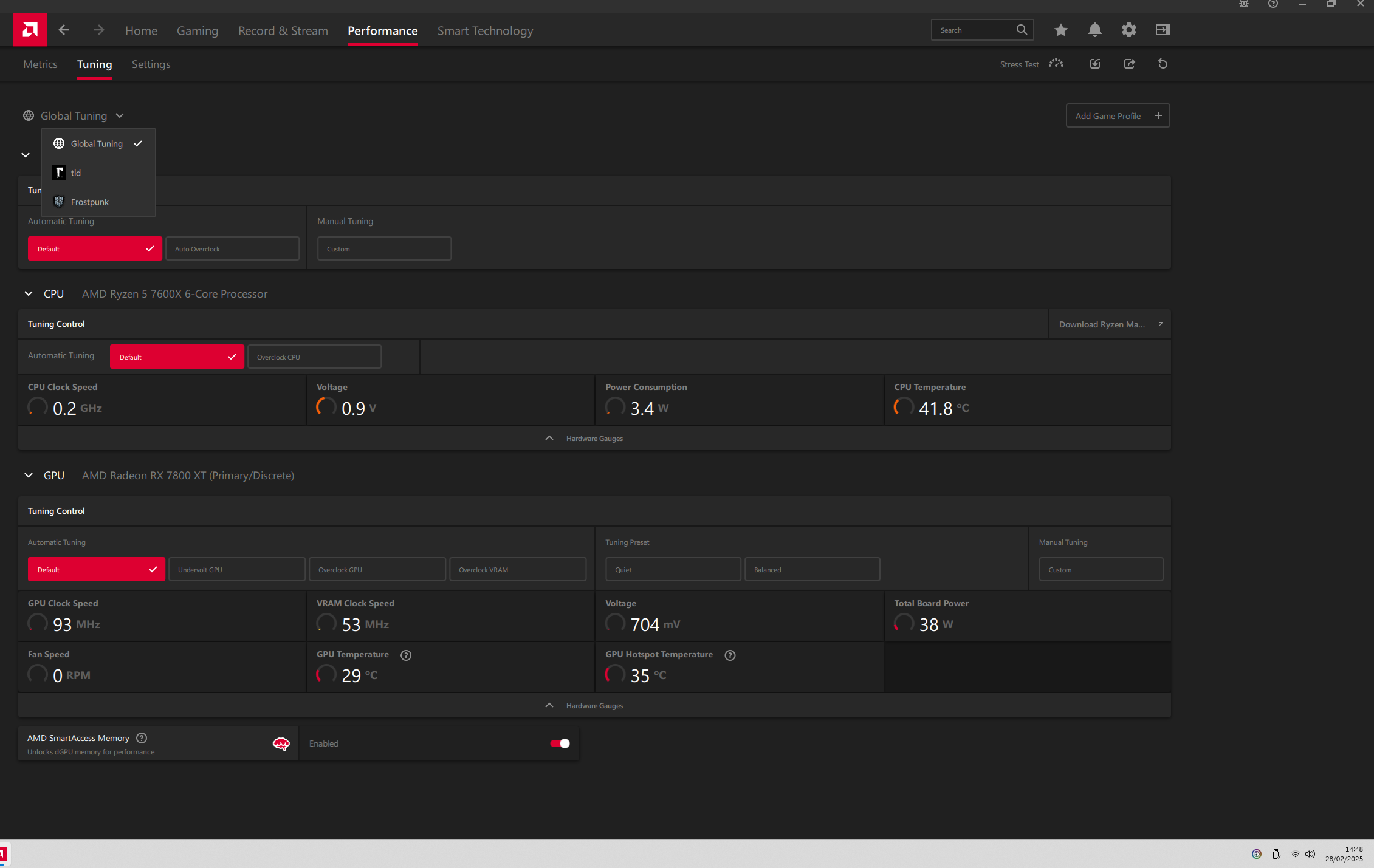Open favorites star icon

1060,30
